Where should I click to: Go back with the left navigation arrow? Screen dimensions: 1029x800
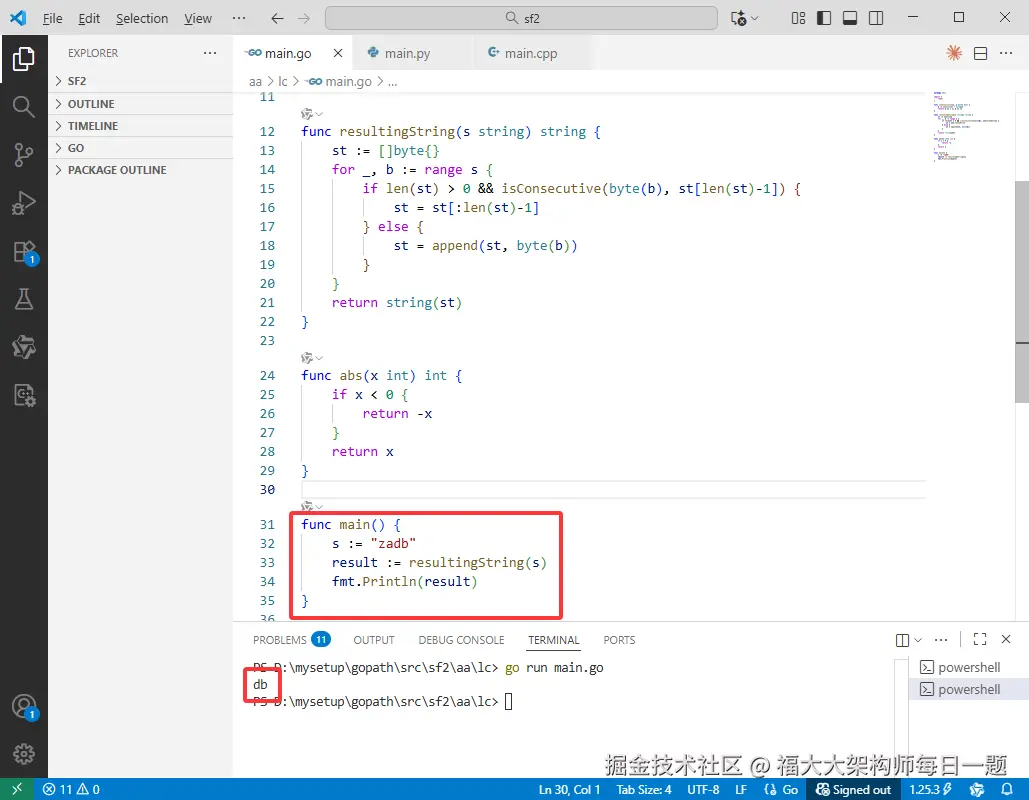pos(277,18)
